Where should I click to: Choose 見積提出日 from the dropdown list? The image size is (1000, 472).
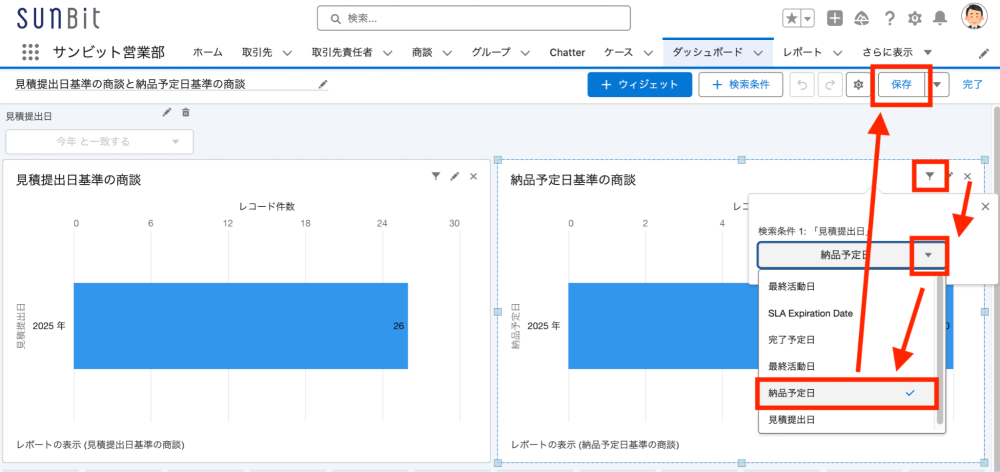(791, 420)
